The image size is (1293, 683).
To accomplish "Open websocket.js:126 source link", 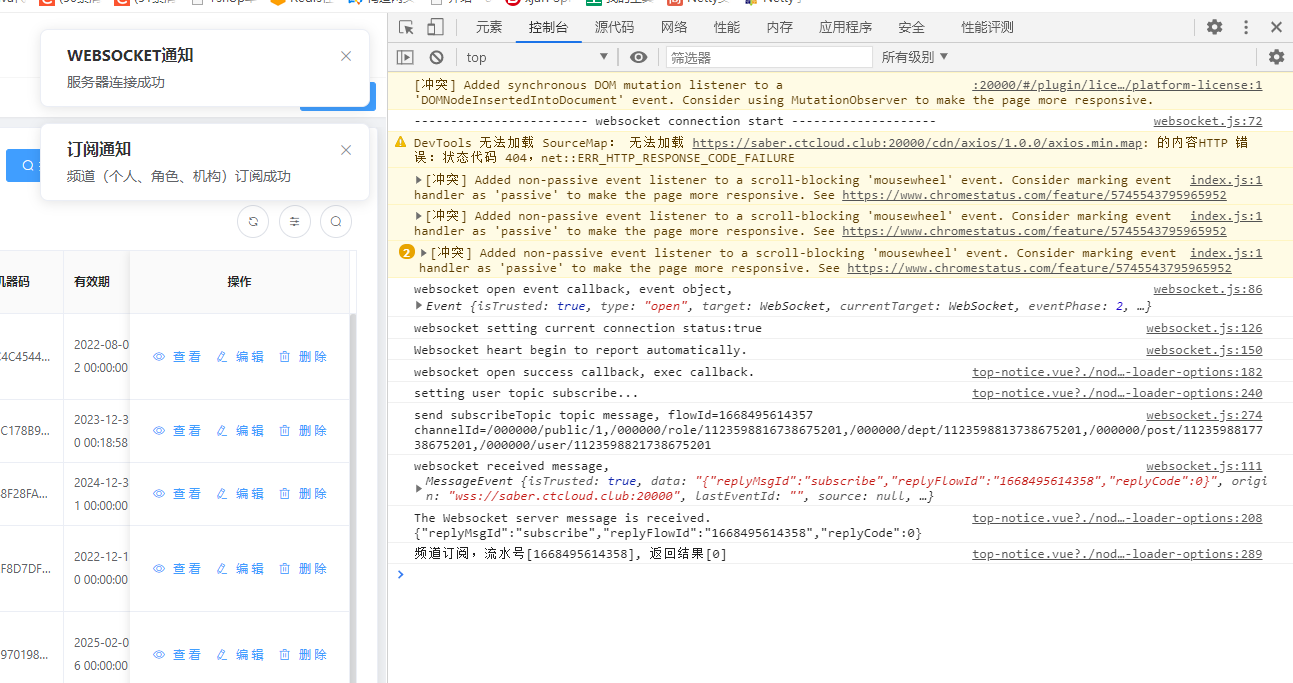I will [x=1204, y=328].
